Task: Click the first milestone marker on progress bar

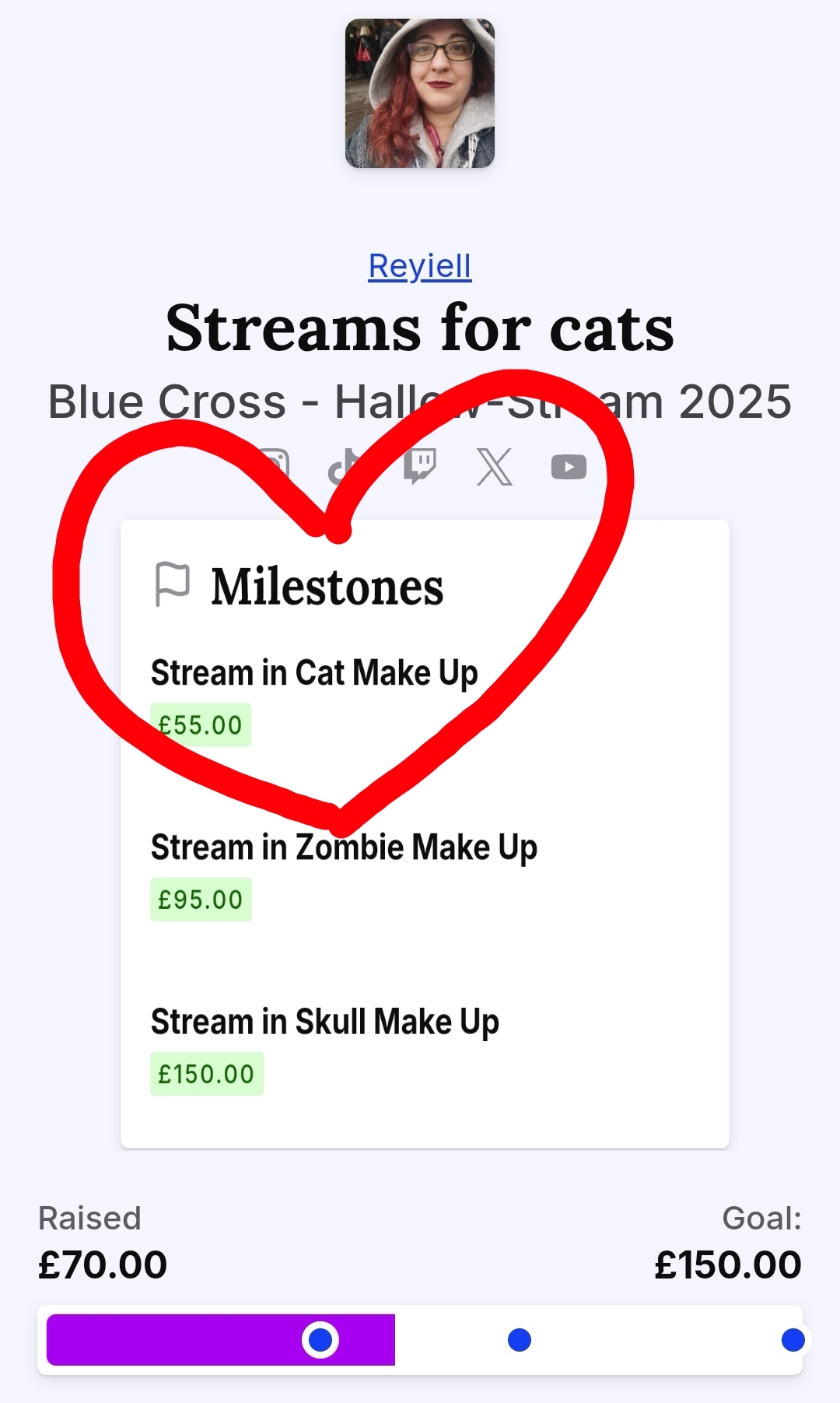Action: tap(320, 1340)
